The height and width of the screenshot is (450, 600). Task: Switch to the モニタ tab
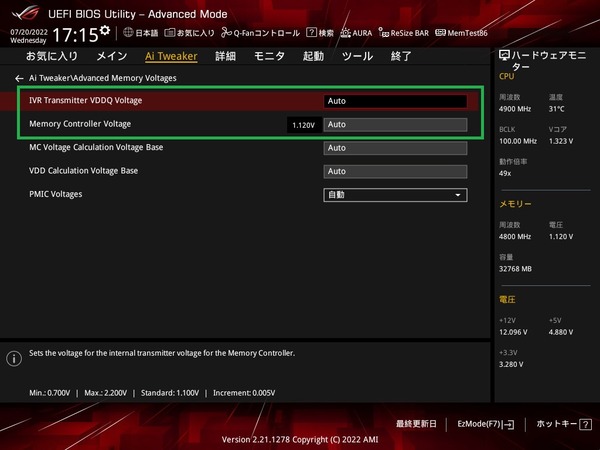pyautogui.click(x=269, y=57)
